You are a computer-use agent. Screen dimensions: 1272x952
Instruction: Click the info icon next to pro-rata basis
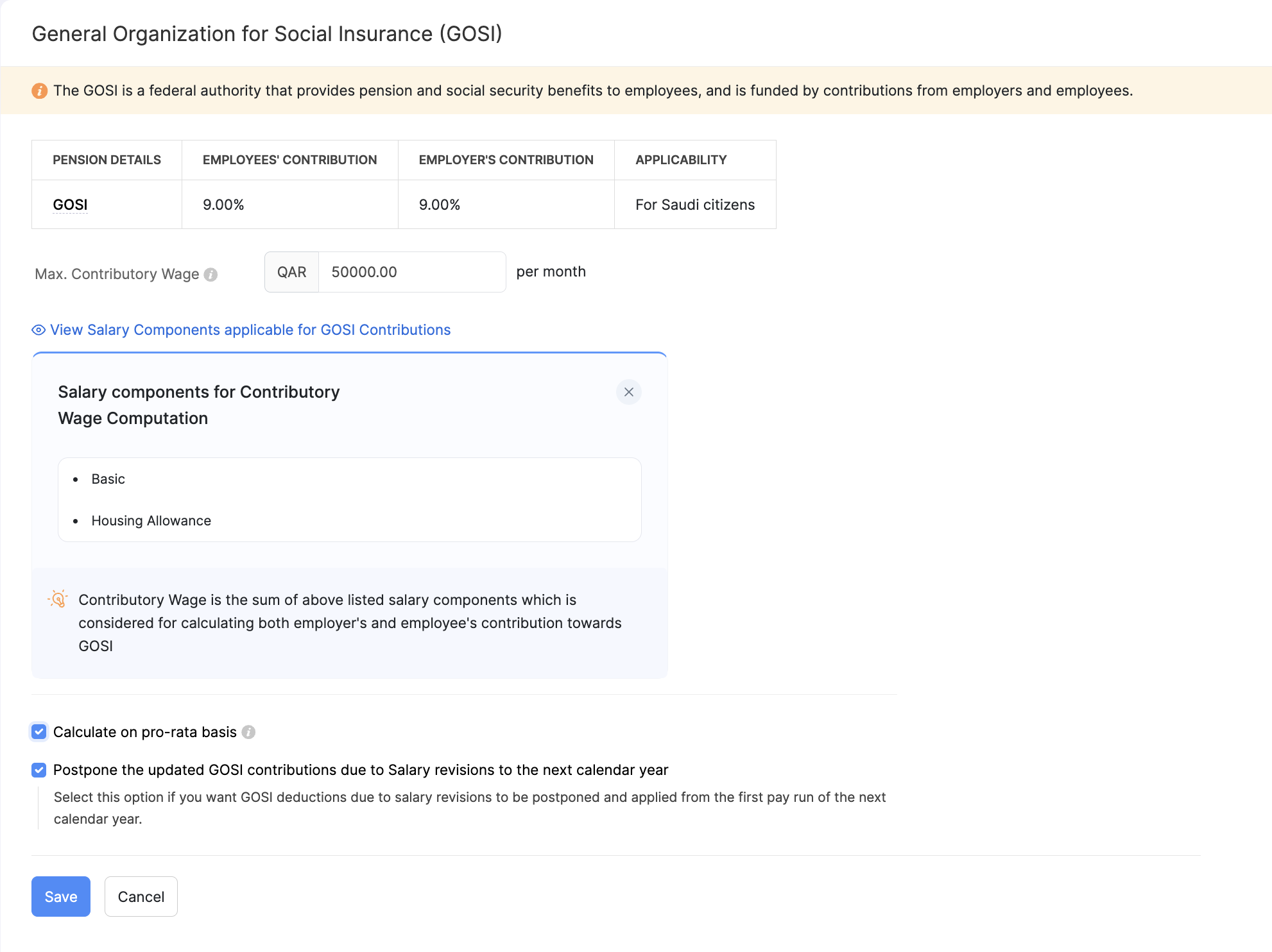248,732
